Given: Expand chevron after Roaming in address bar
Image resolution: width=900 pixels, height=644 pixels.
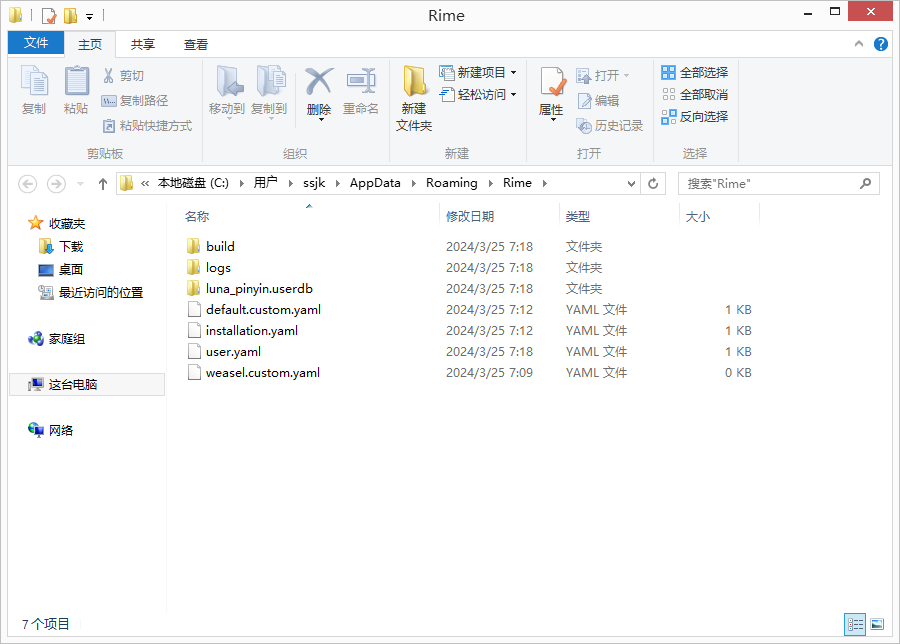Looking at the screenshot, I should [x=491, y=183].
